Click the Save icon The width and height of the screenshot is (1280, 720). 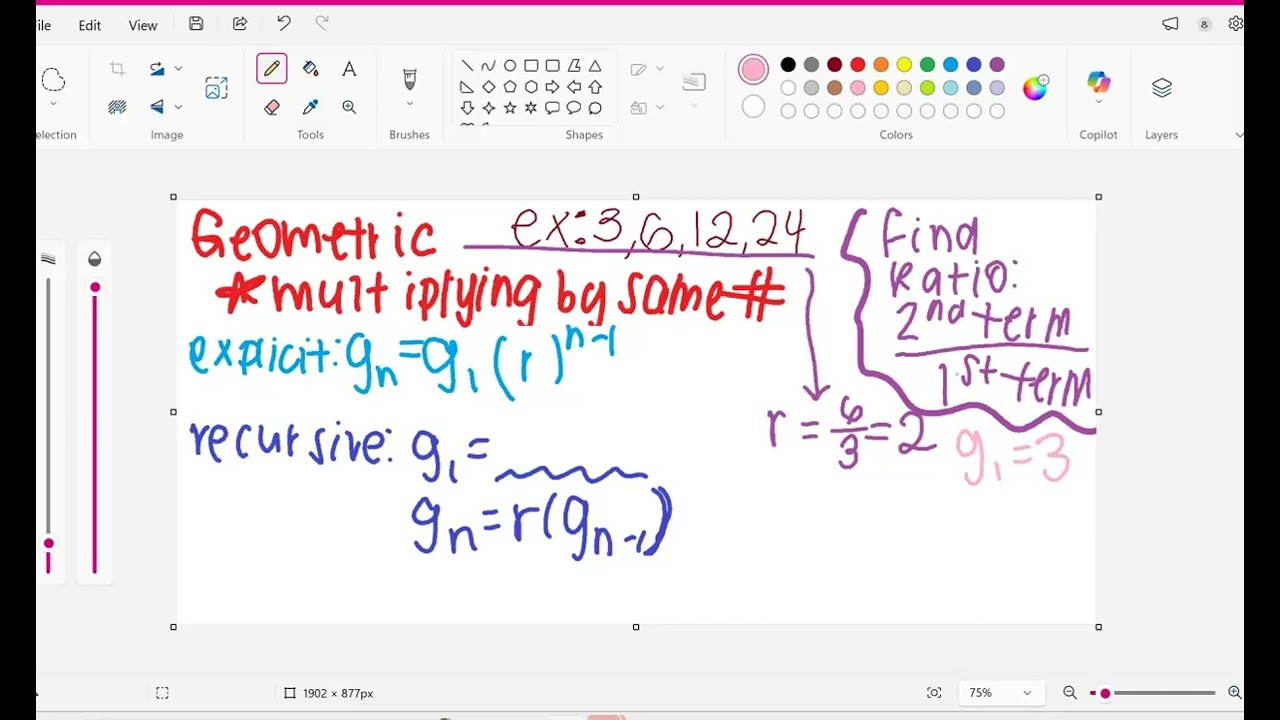pyautogui.click(x=196, y=24)
